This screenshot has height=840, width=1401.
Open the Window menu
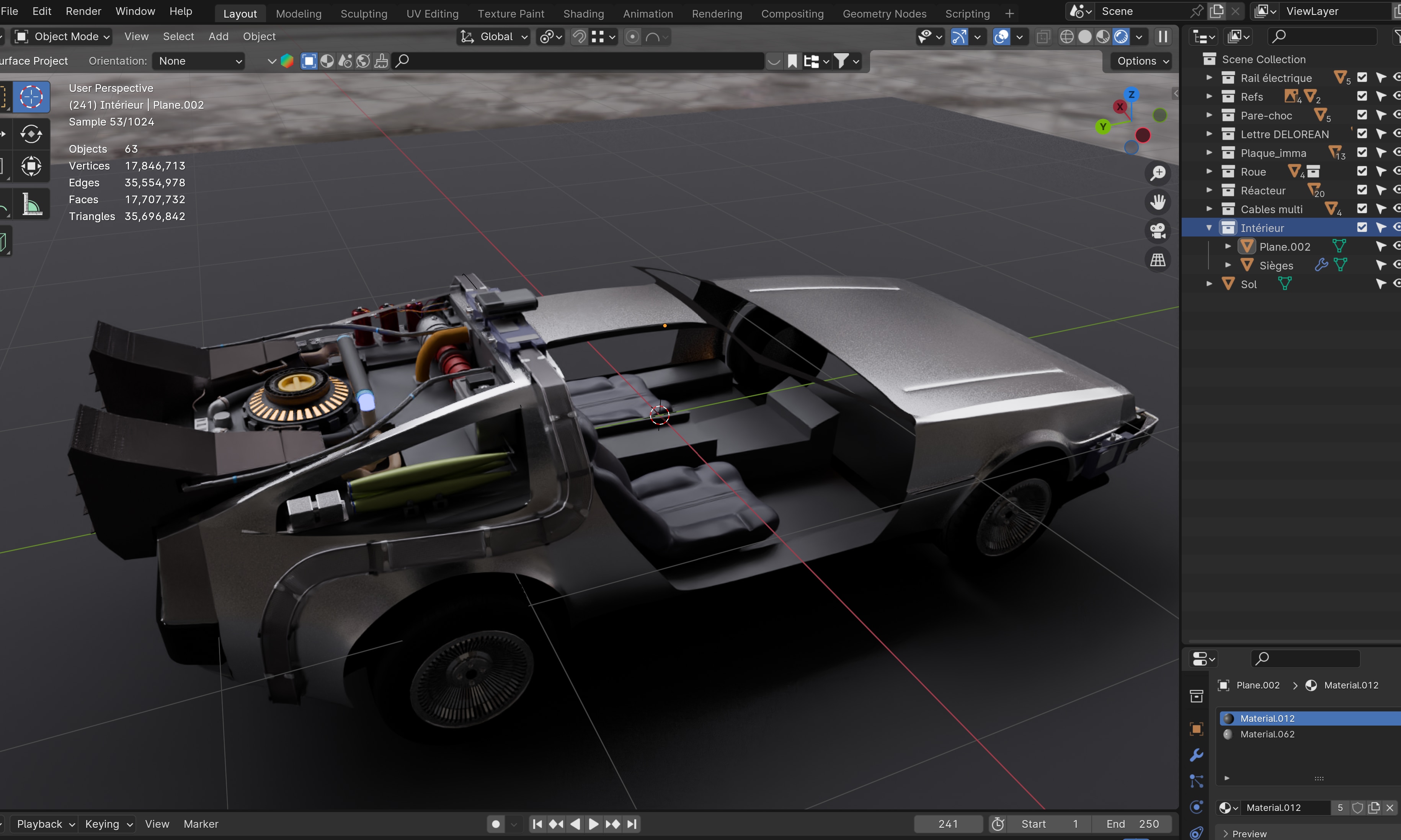(135, 11)
